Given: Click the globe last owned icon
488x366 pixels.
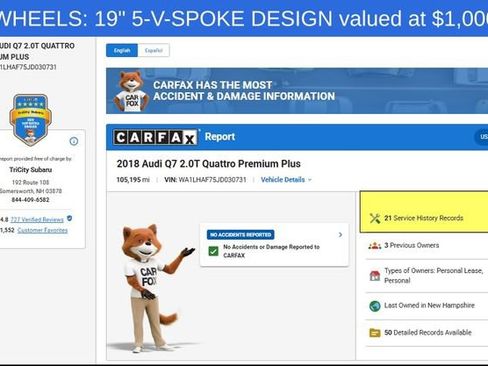Looking at the screenshot, I should (375, 306).
